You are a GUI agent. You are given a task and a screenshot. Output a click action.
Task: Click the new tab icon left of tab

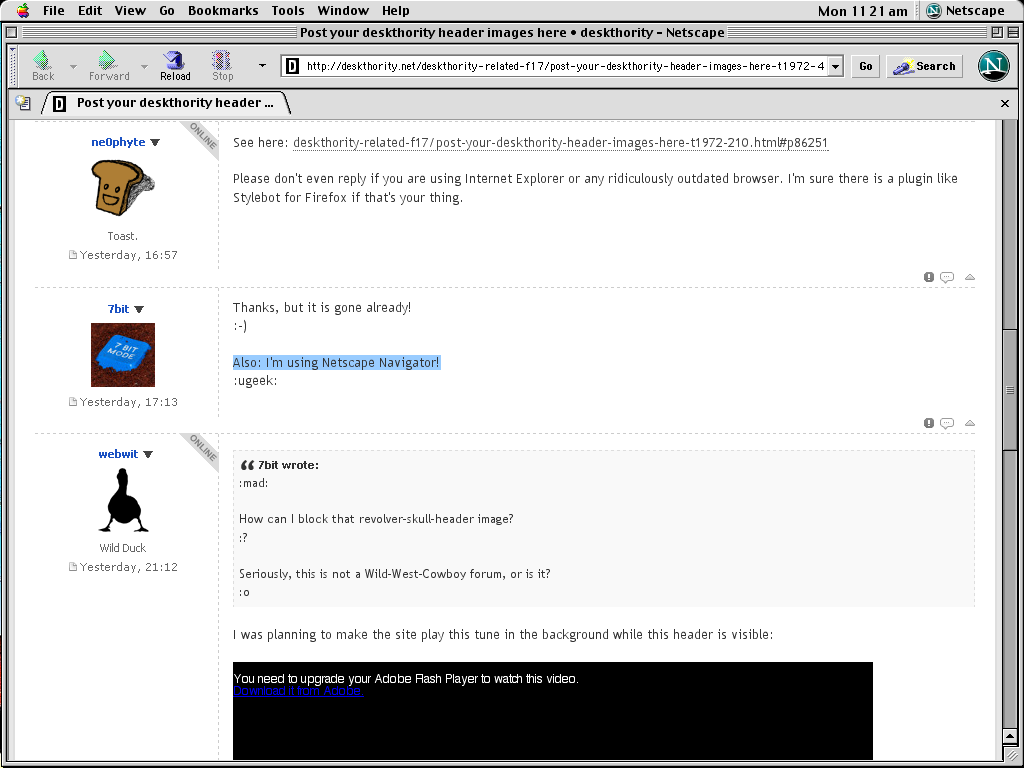click(23, 103)
